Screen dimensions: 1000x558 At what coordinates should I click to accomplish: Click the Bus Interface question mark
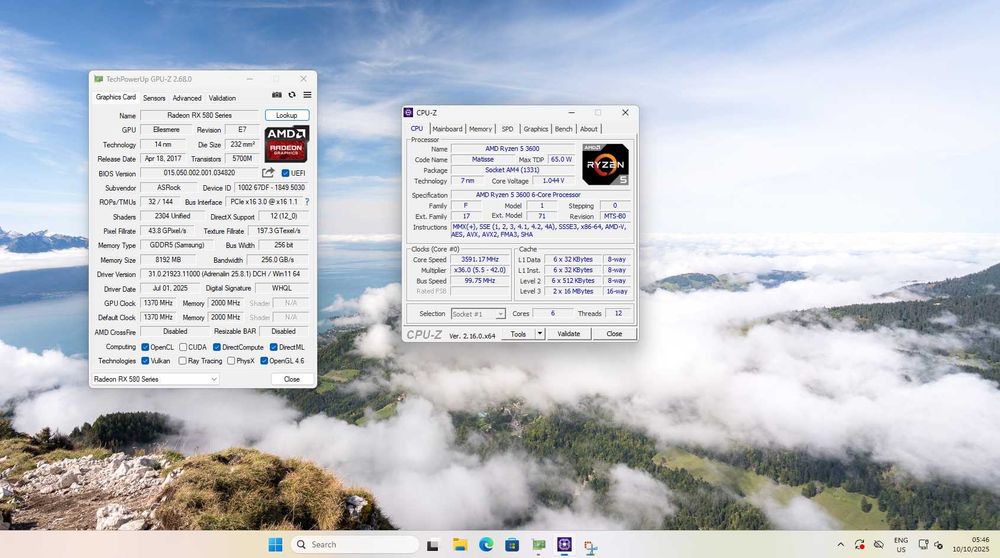307,202
